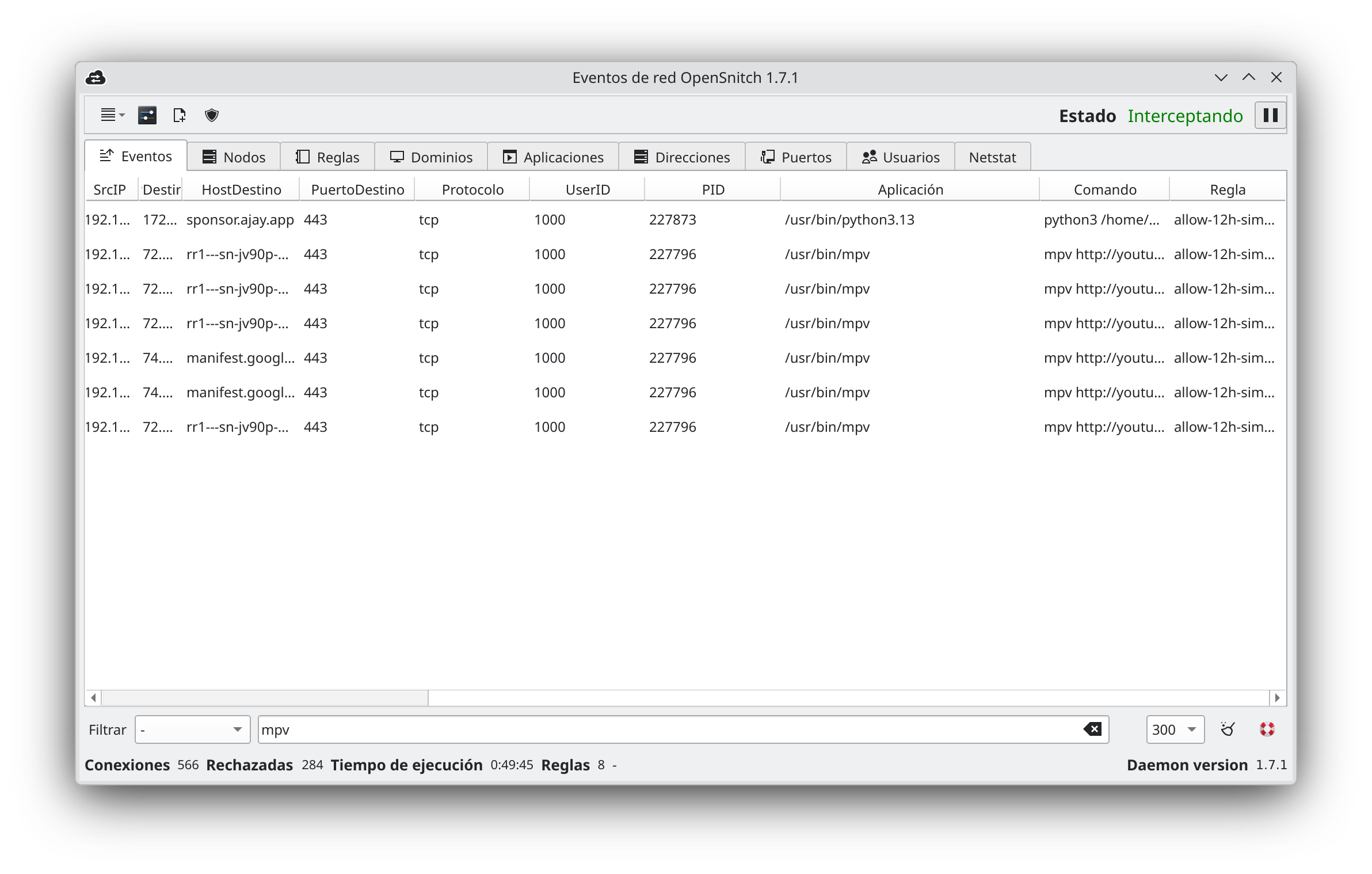Clear the mpv filter text

pyautogui.click(x=1092, y=729)
